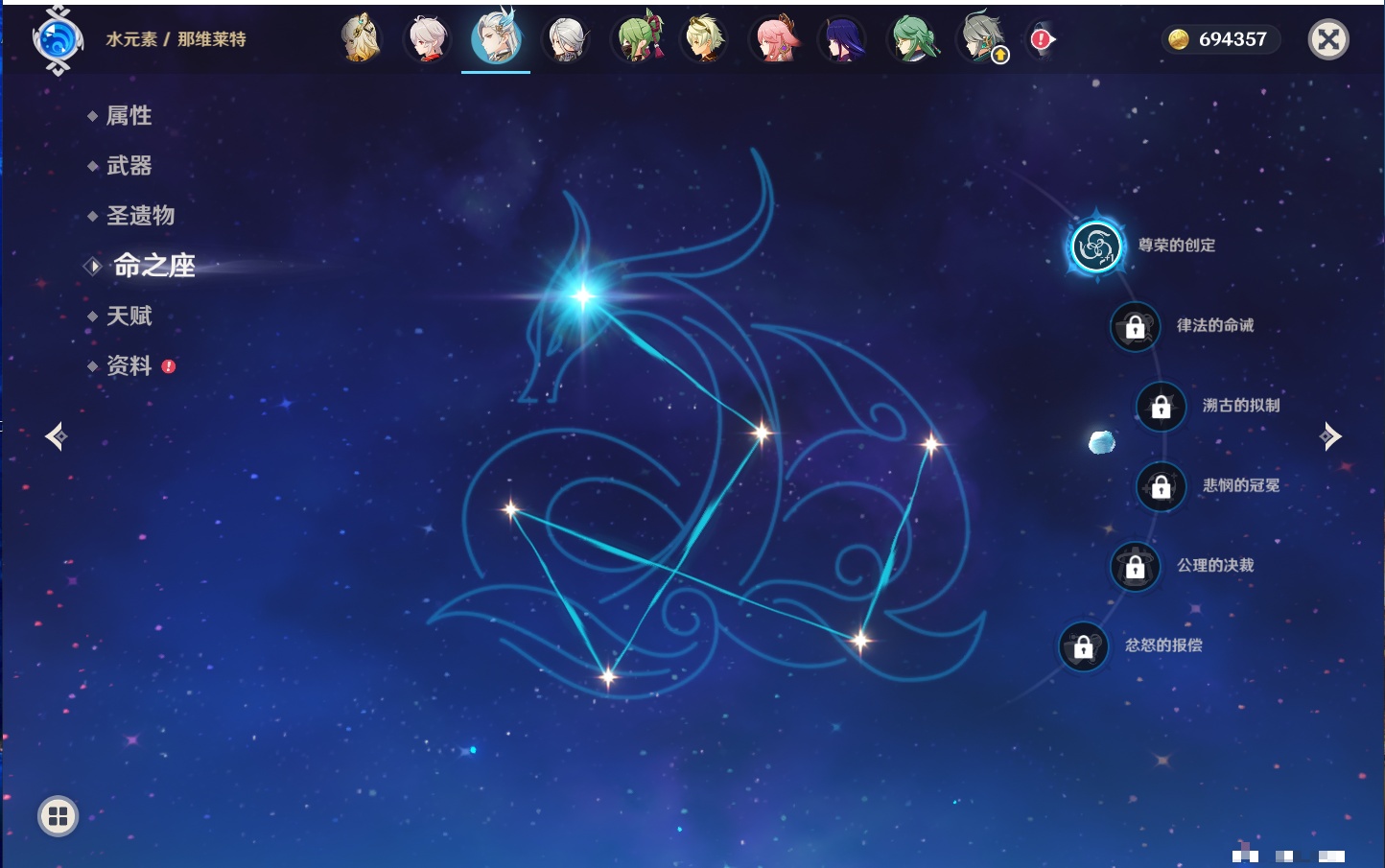This screenshot has width=1385, height=868.
Task: Click the red exclamation alert icon
Action: coord(1042,39)
